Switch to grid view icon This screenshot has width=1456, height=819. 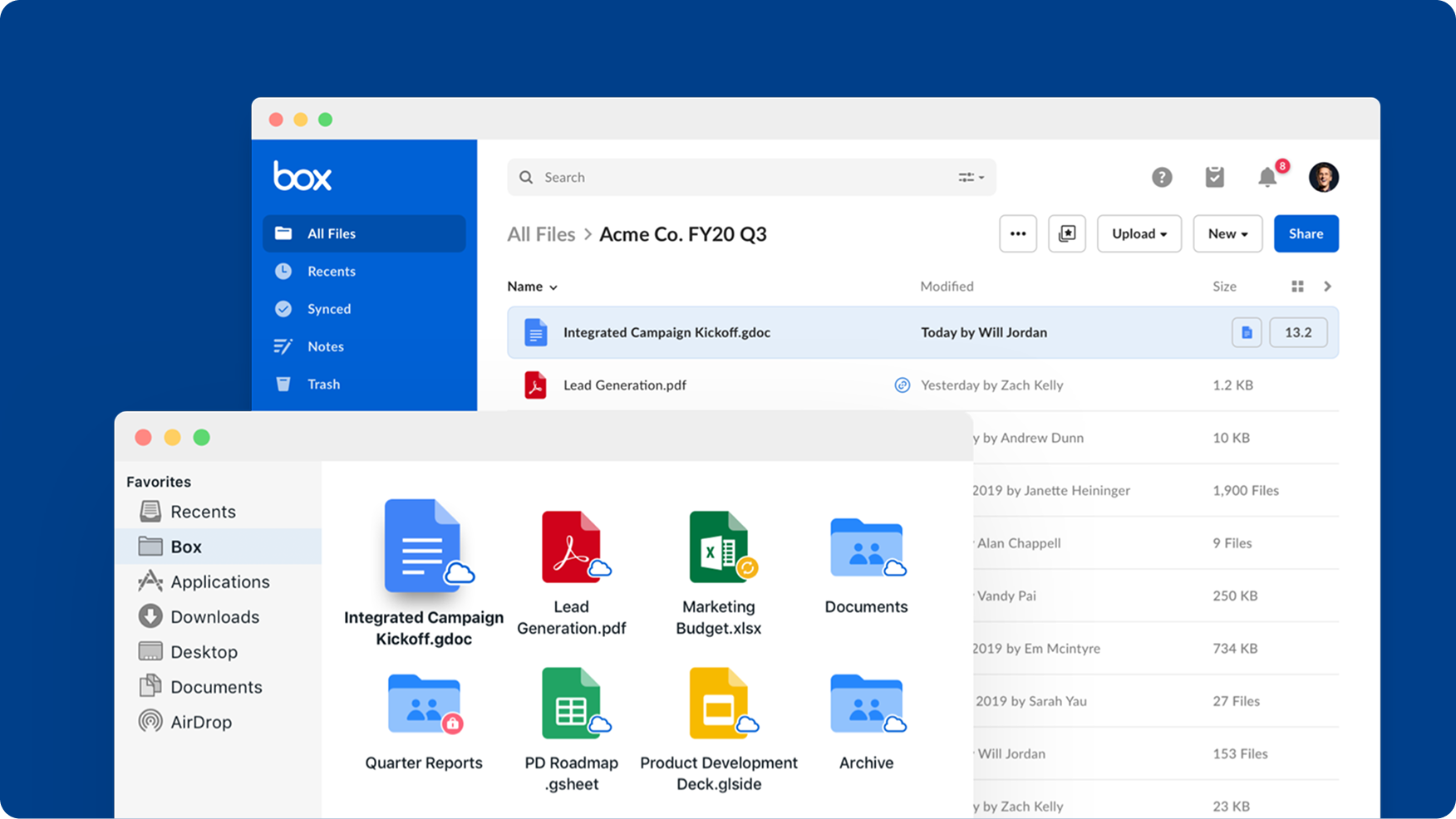(1297, 287)
